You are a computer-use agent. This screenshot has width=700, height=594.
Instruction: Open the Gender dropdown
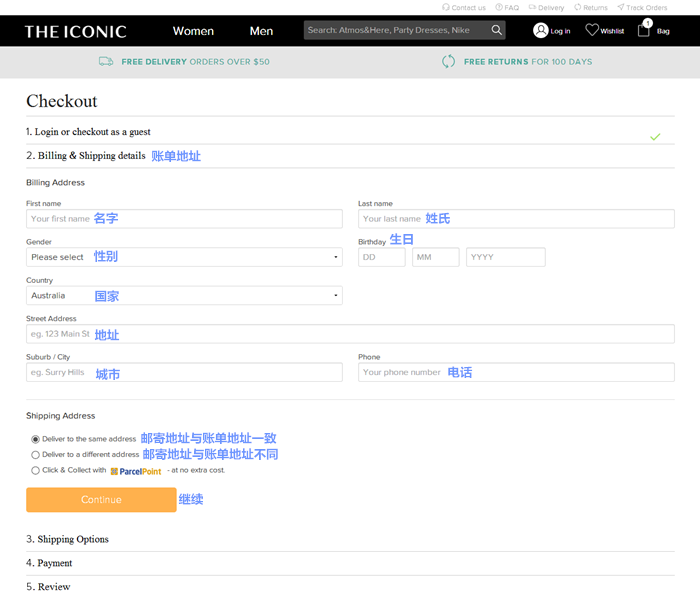(184, 257)
